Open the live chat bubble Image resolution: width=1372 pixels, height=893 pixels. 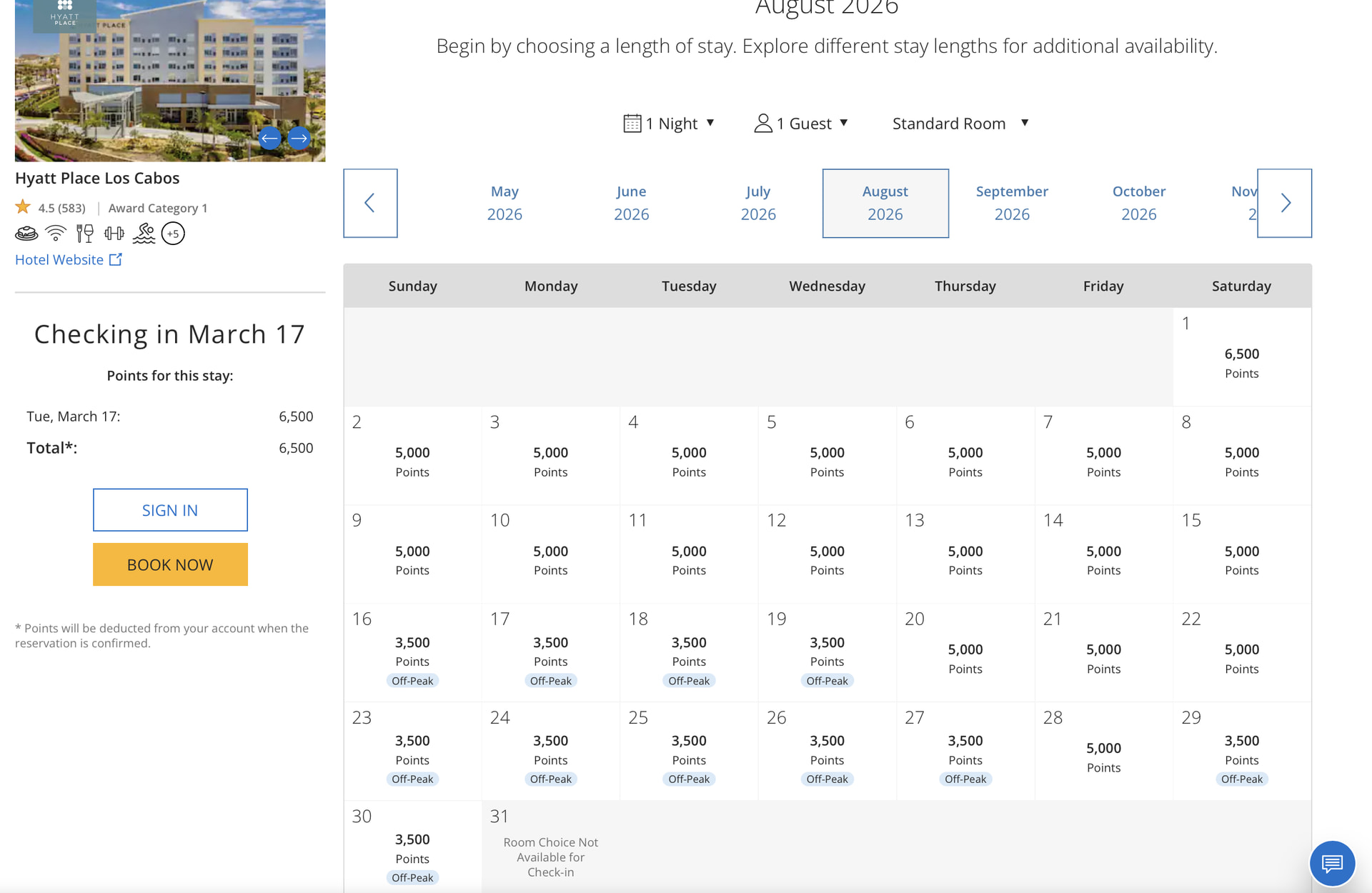coord(1332,864)
